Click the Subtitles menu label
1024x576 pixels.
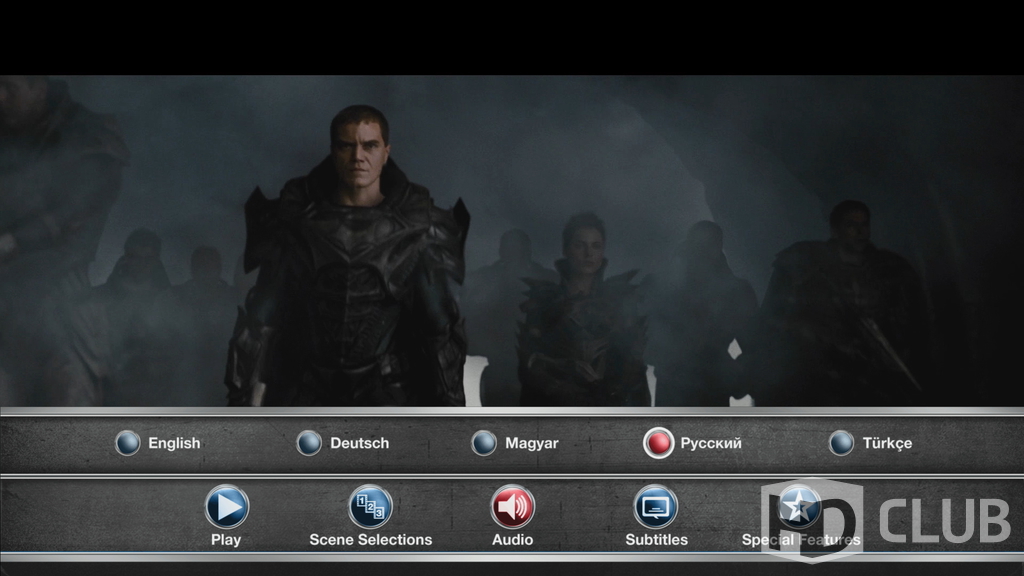pos(656,540)
